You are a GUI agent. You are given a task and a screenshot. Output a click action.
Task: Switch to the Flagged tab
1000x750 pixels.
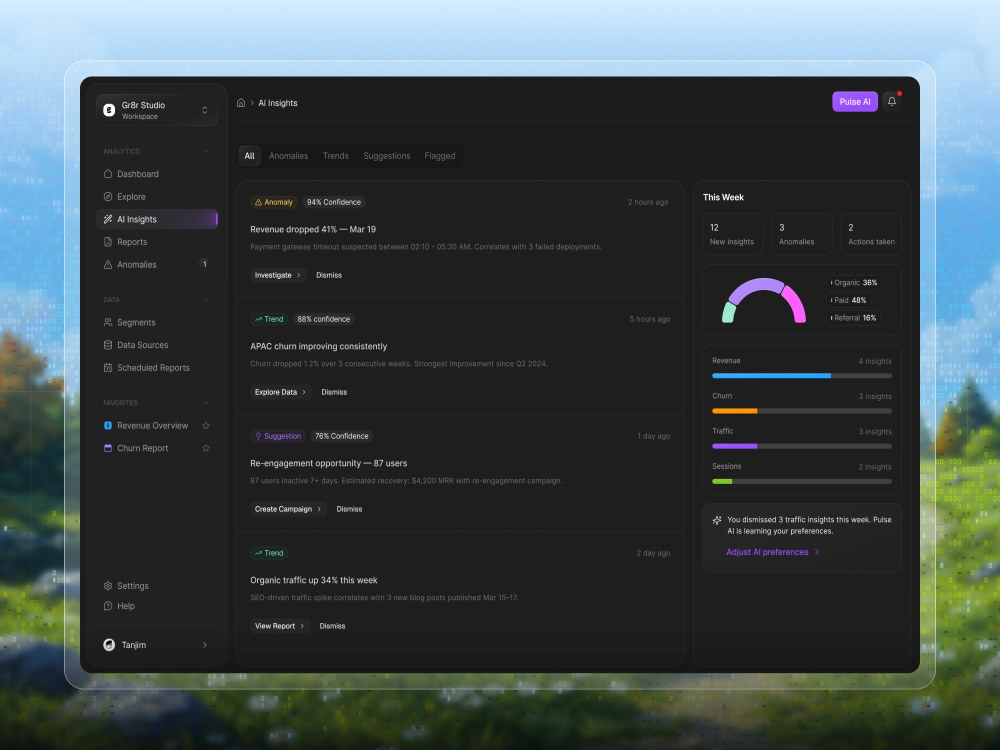pos(439,156)
